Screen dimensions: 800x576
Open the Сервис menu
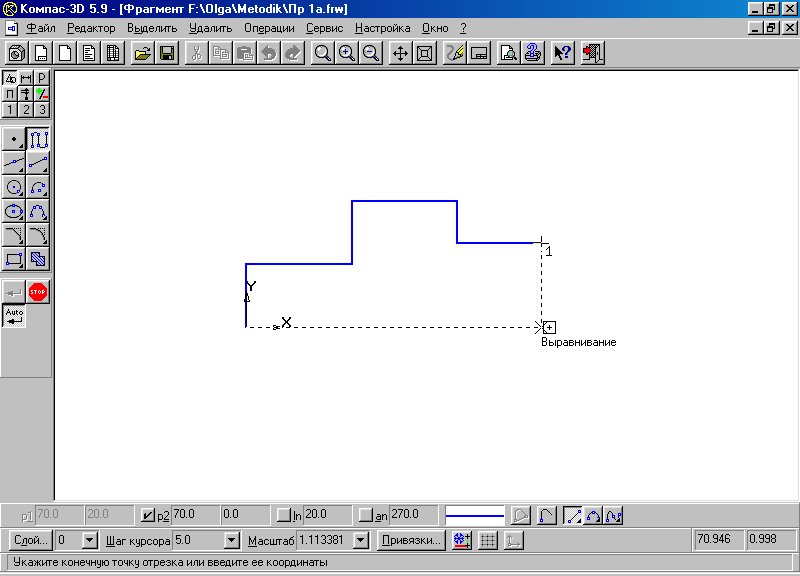coord(324,28)
